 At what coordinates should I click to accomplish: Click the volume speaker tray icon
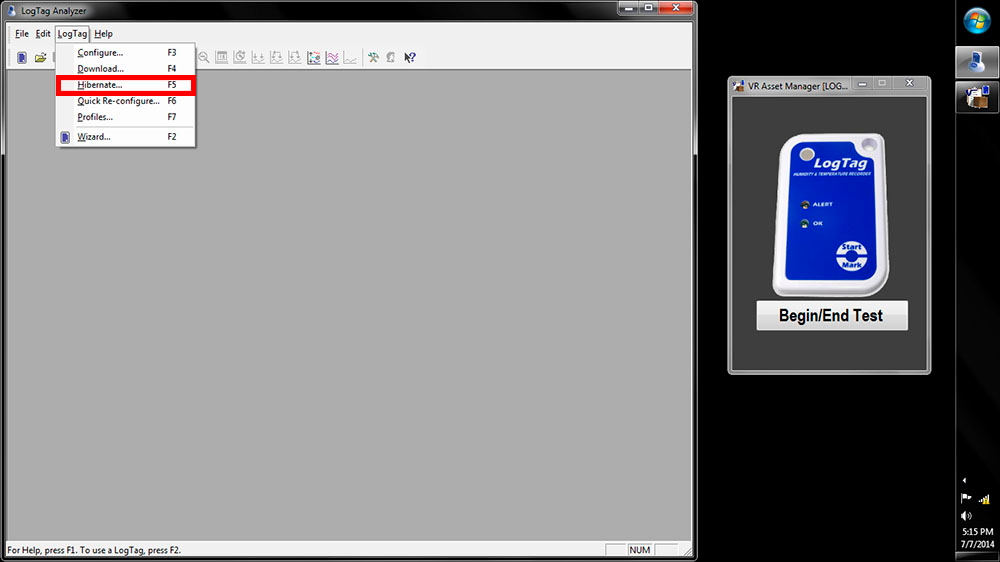click(966, 515)
